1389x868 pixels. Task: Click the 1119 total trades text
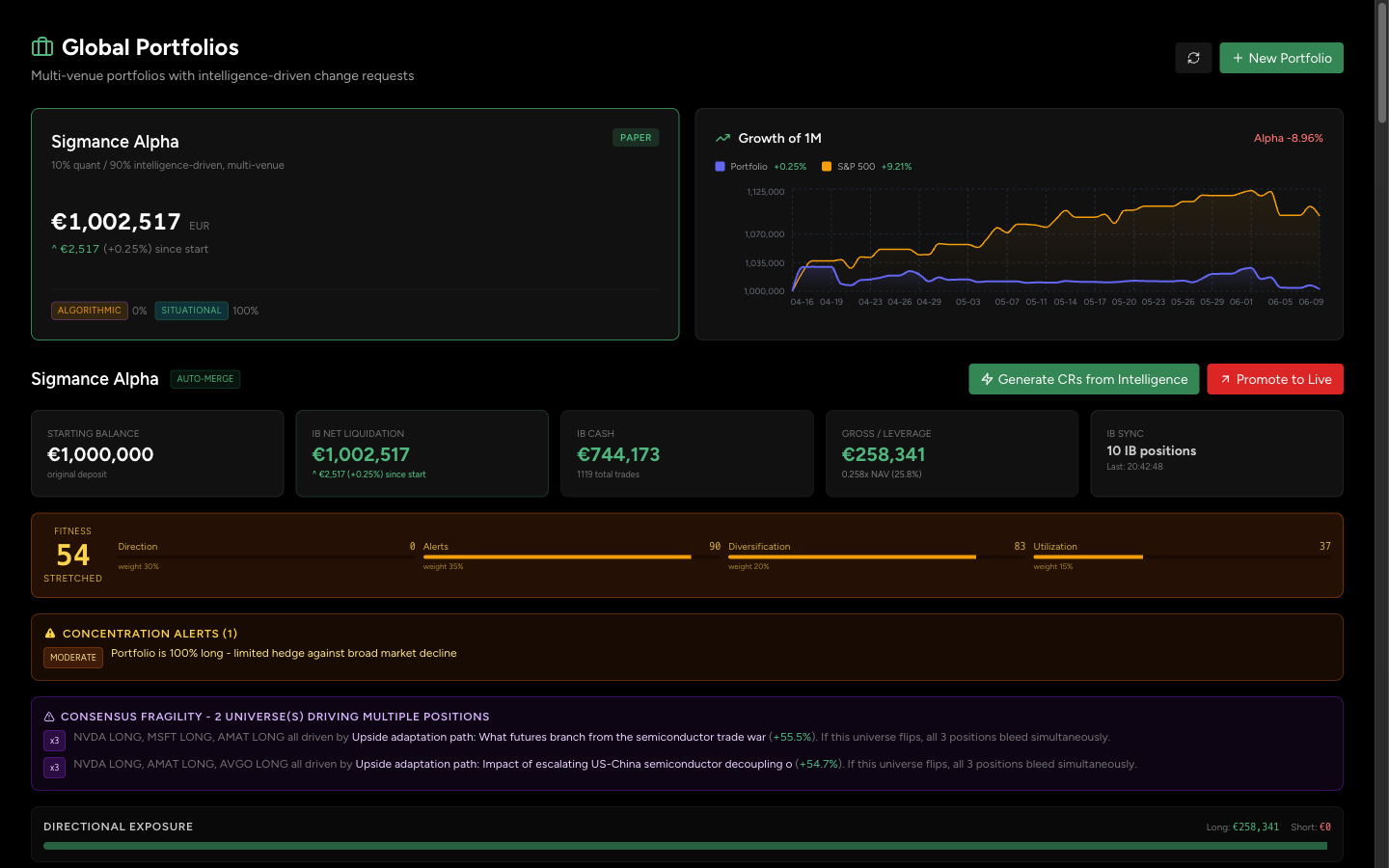[x=608, y=475]
